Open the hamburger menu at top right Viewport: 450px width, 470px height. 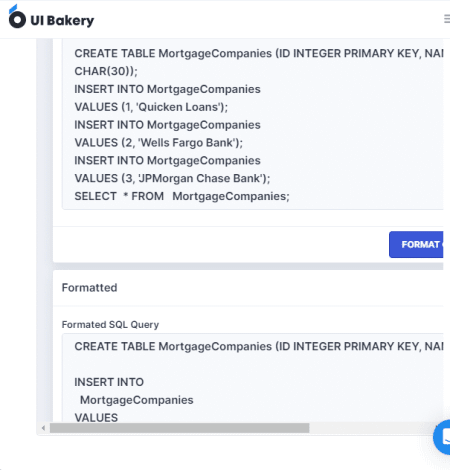(x=447, y=19)
